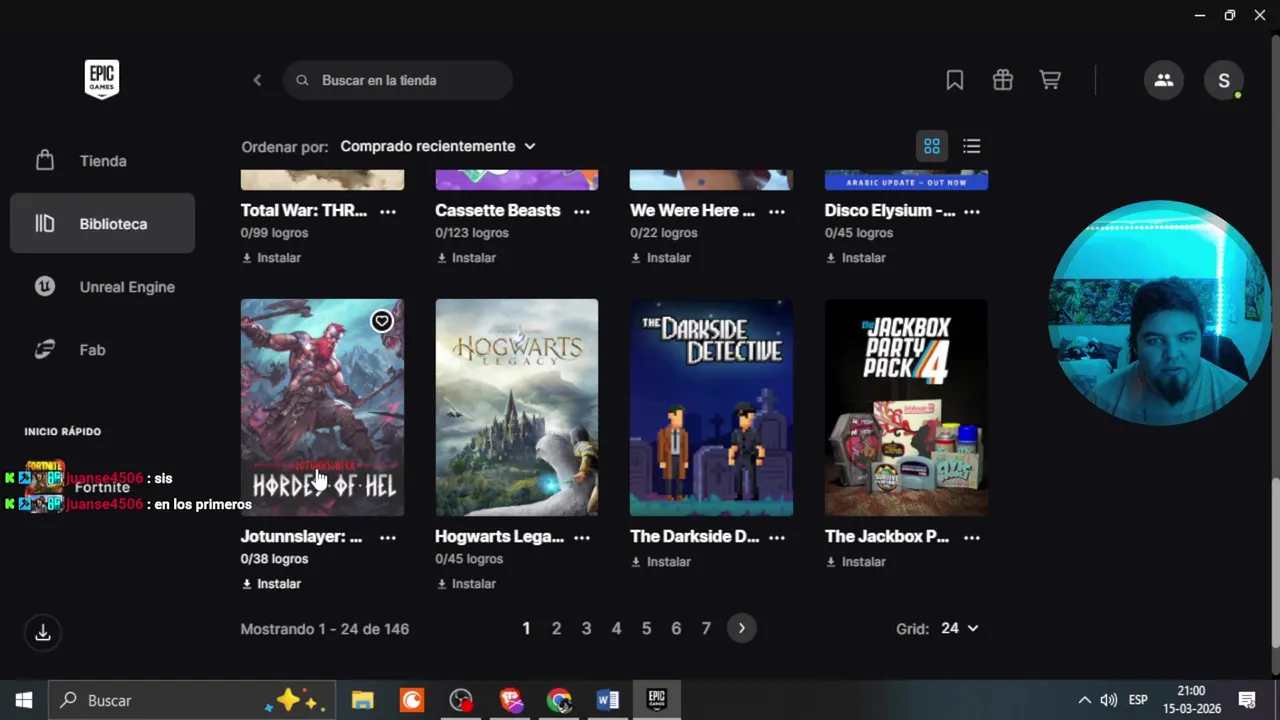Go to page 4 of library
Viewport: 1280px width, 720px height.
[616, 629]
